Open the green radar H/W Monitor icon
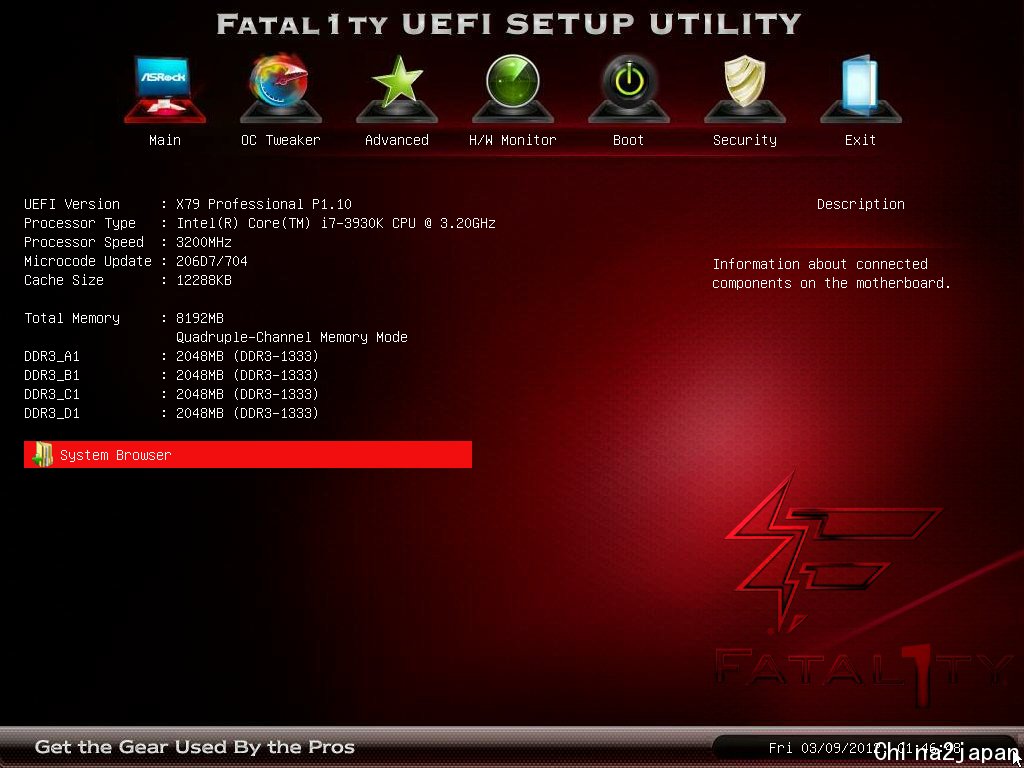Image resolution: width=1024 pixels, height=768 pixels. click(x=513, y=89)
